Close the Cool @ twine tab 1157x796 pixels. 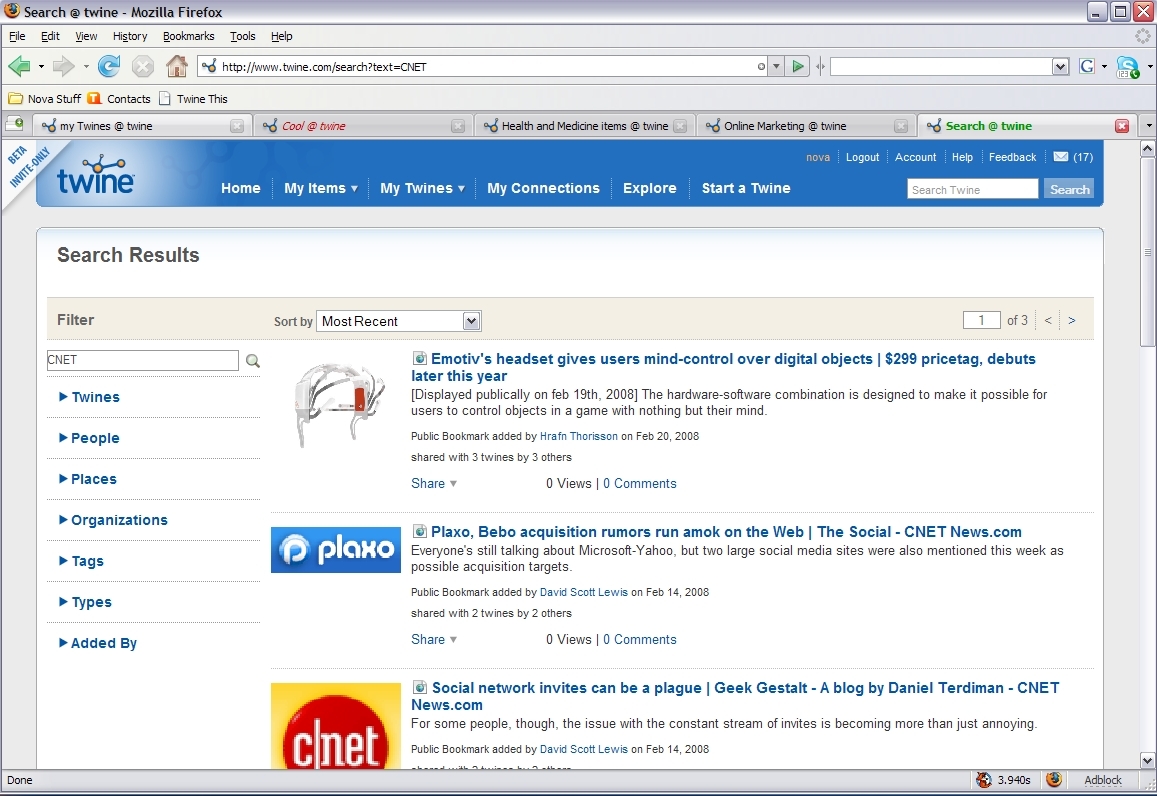(x=457, y=126)
